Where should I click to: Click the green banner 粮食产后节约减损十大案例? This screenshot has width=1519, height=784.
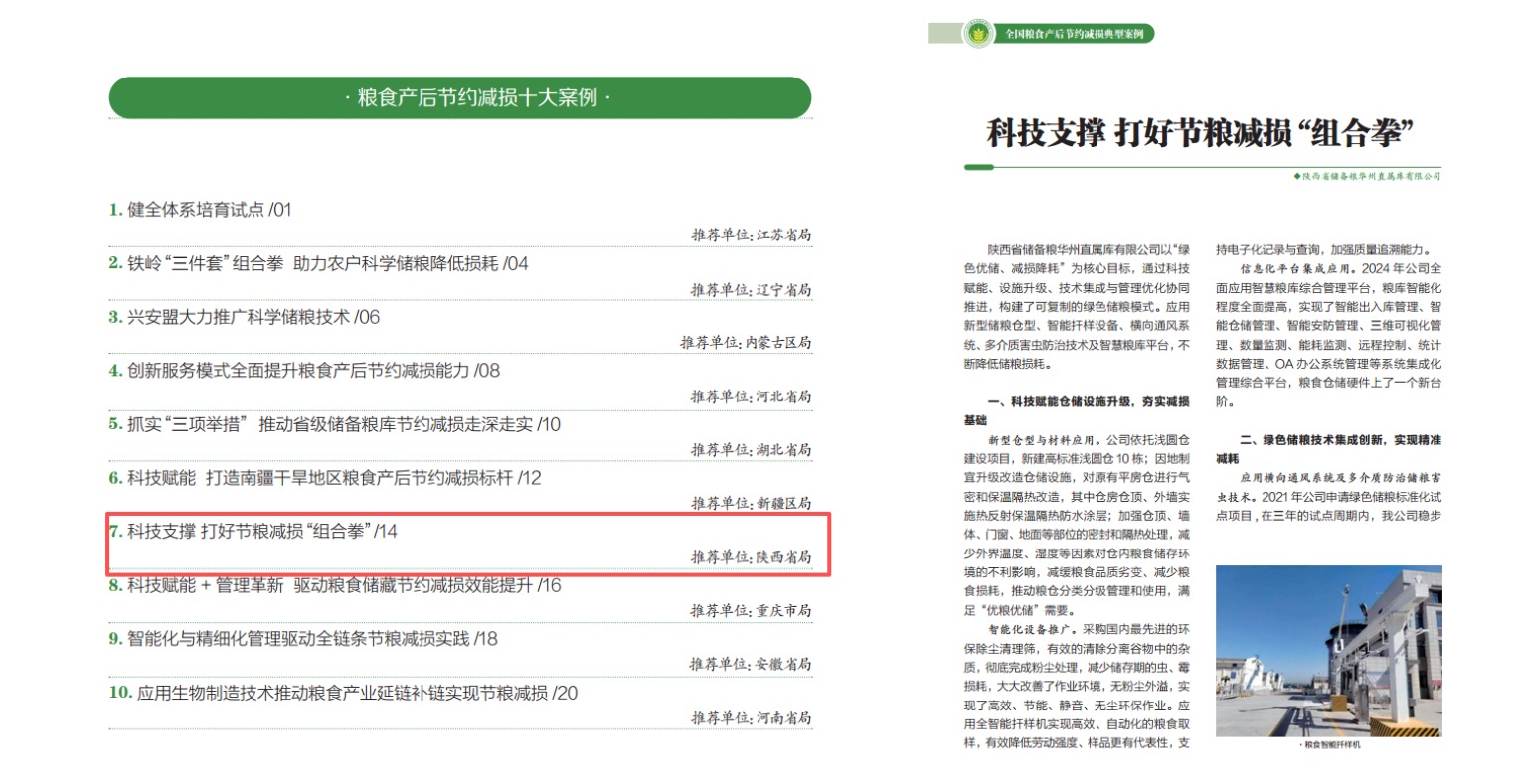tap(460, 98)
